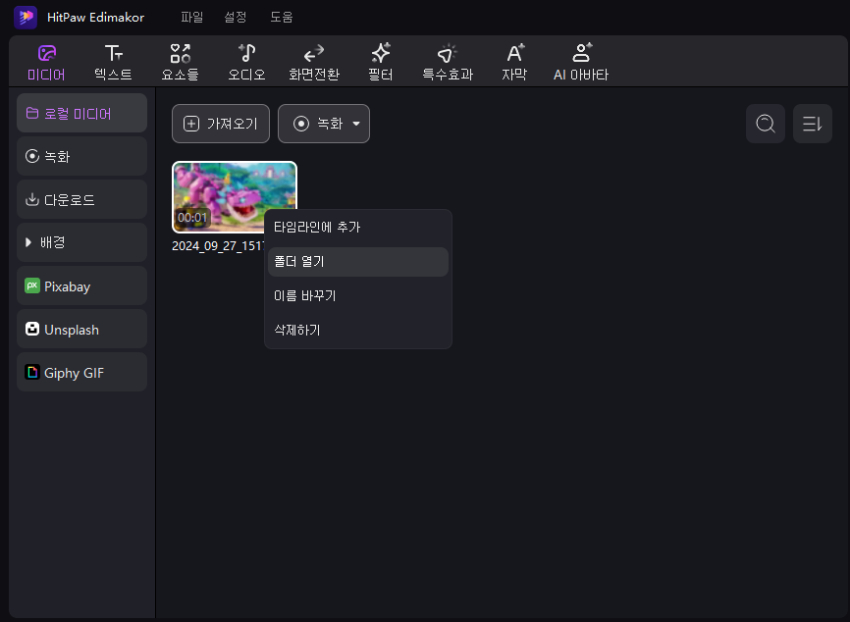
Task: Activate the 미디어 tab
Action: [x=45, y=60]
